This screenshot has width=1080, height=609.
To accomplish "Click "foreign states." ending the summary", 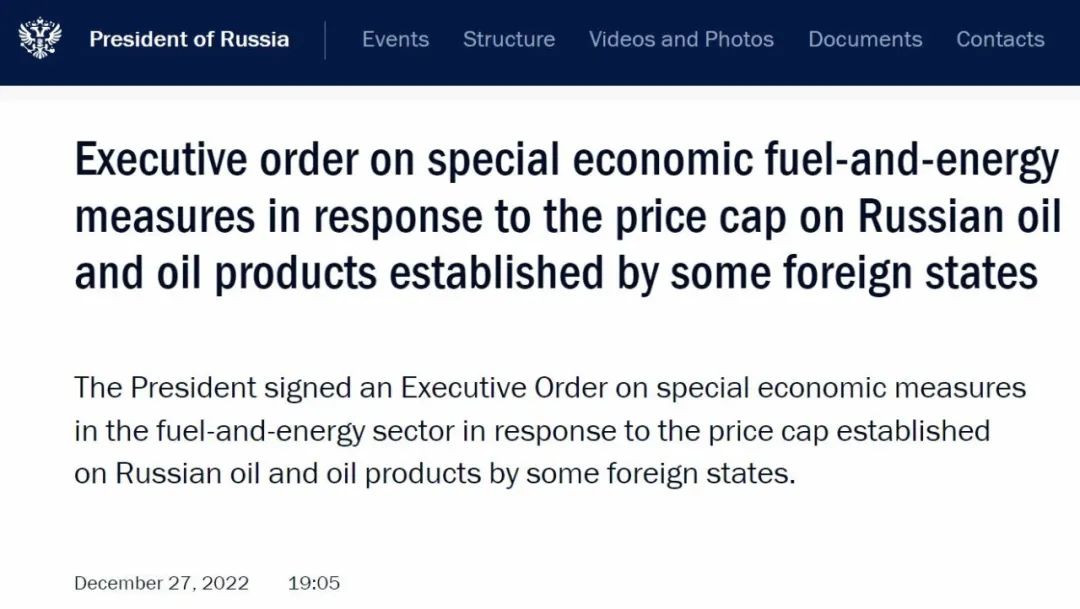I will point(700,474).
